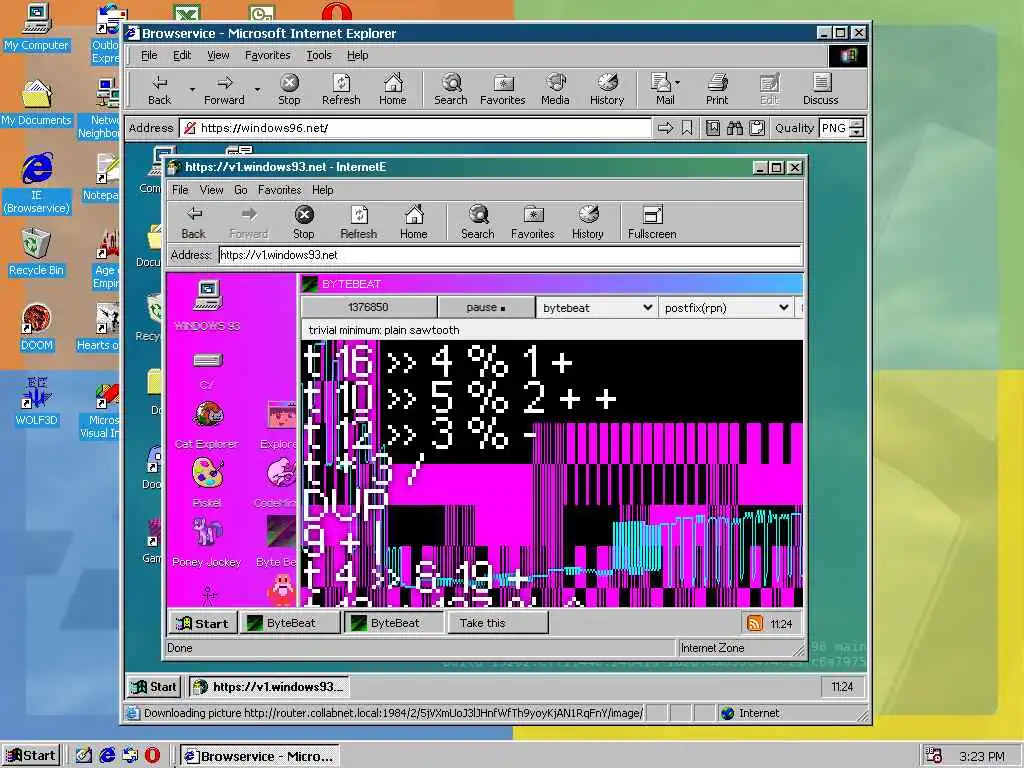1024x768 pixels.
Task: Click Search in the Browservice Internet Explorer toolbar
Action: click(x=451, y=89)
